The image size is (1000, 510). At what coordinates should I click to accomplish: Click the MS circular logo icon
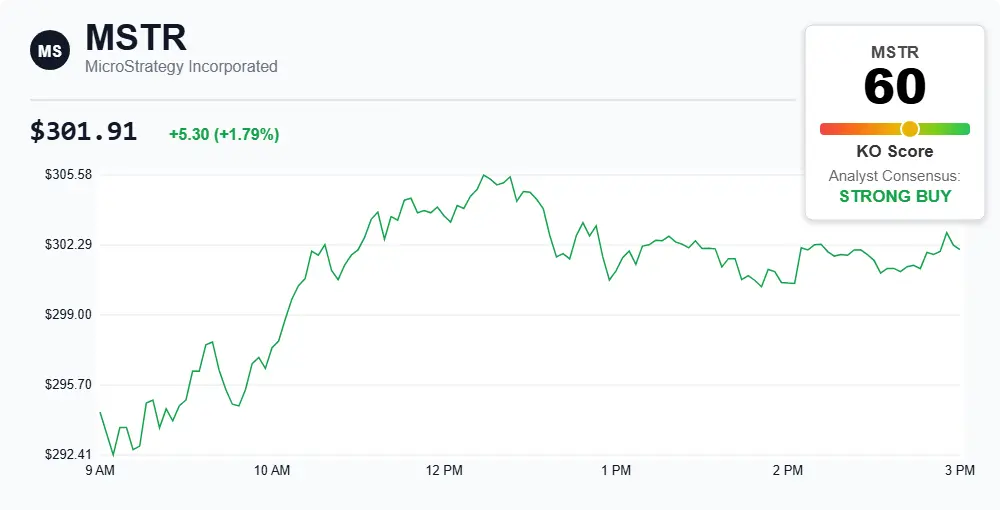pos(49,50)
